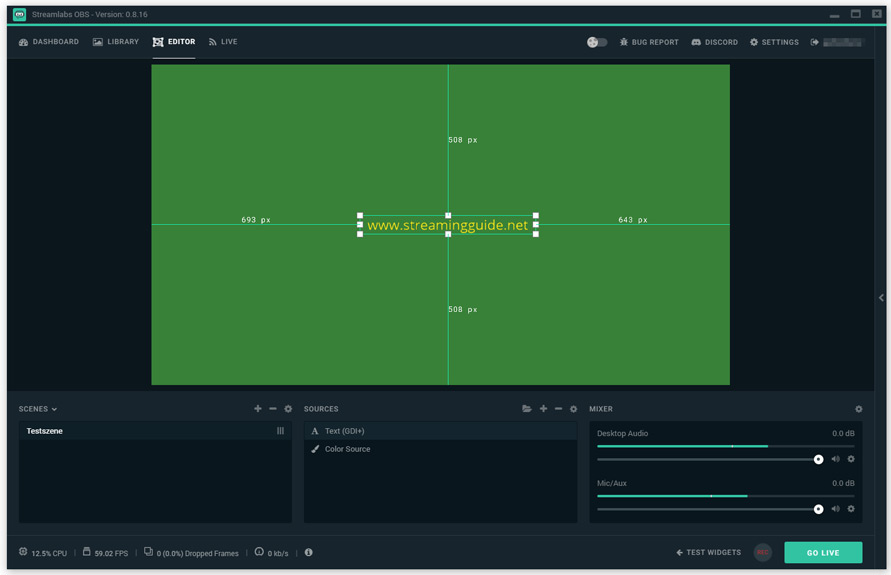This screenshot has height=575, width=891.
Task: Click the Testszene reorder handle icon
Action: [280, 431]
